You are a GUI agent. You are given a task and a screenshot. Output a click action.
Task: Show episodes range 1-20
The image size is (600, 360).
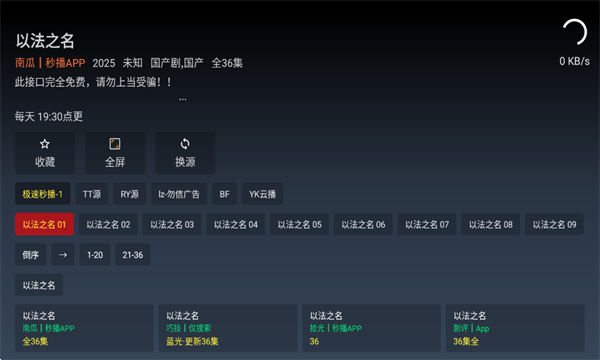click(x=95, y=254)
